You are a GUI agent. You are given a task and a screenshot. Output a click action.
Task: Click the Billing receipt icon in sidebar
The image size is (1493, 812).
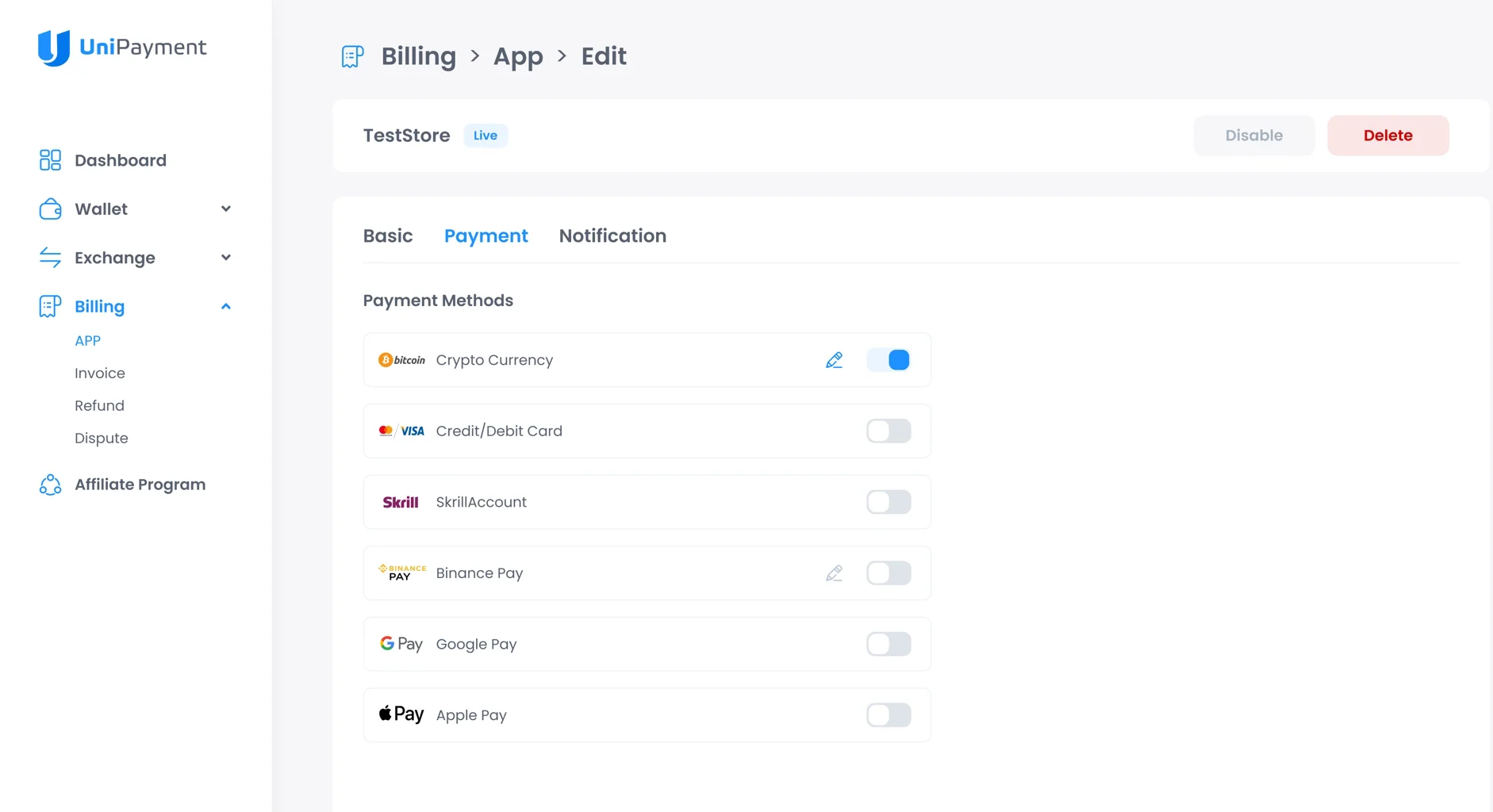click(x=50, y=306)
